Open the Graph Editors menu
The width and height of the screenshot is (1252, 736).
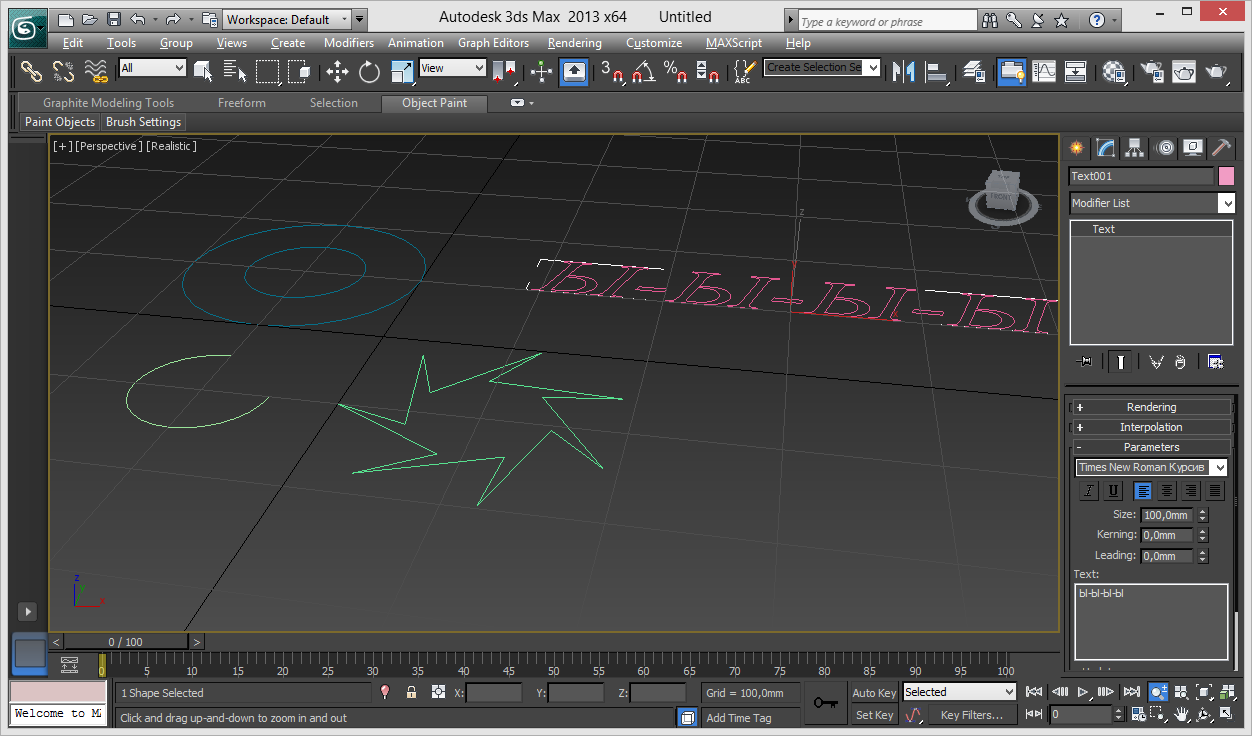(494, 43)
